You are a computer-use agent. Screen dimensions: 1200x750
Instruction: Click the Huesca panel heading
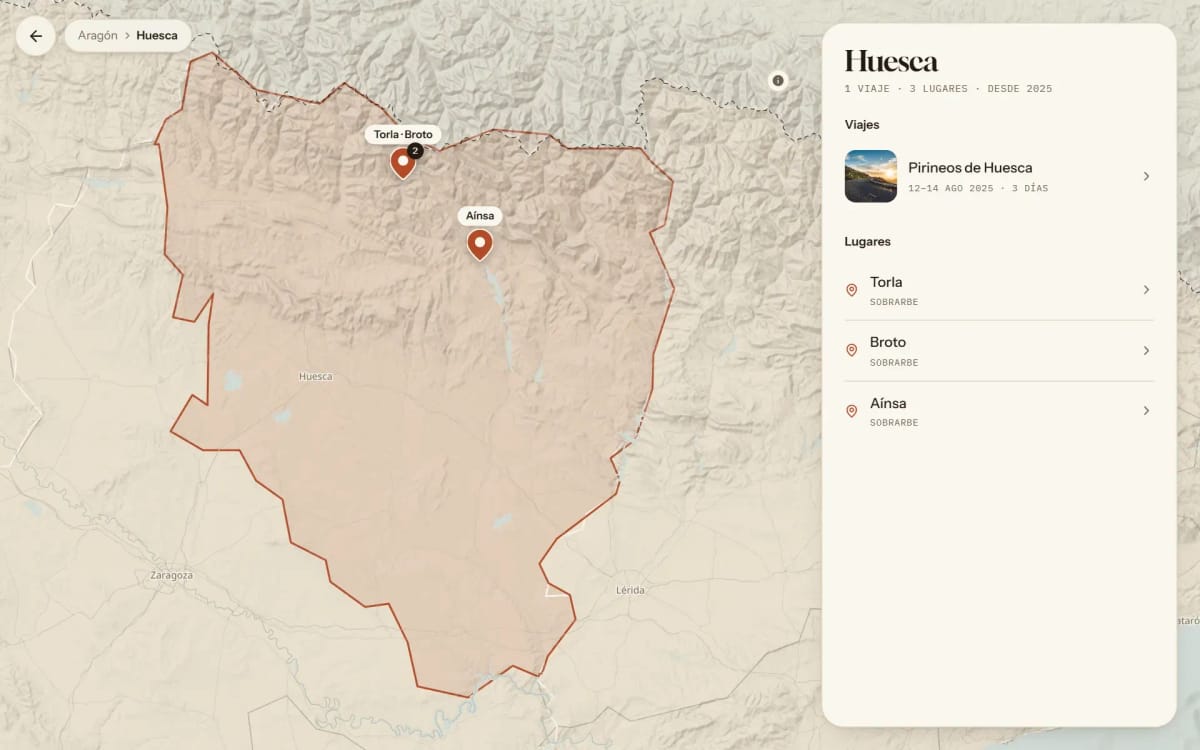coord(891,62)
